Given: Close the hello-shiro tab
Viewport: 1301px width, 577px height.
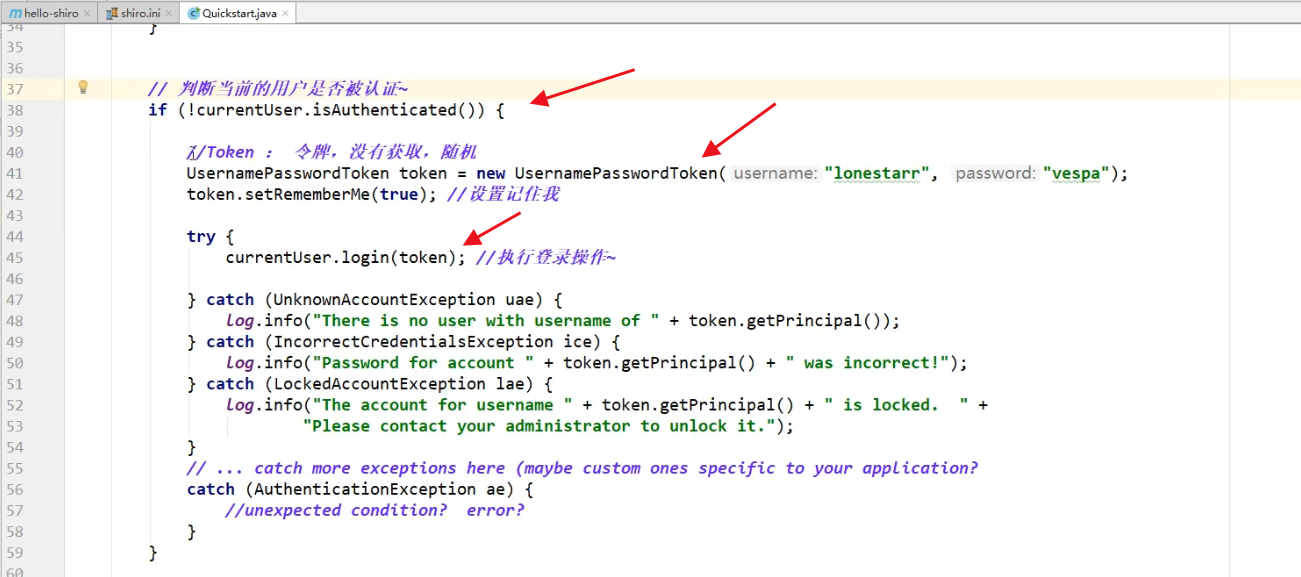Looking at the screenshot, I should [87, 13].
